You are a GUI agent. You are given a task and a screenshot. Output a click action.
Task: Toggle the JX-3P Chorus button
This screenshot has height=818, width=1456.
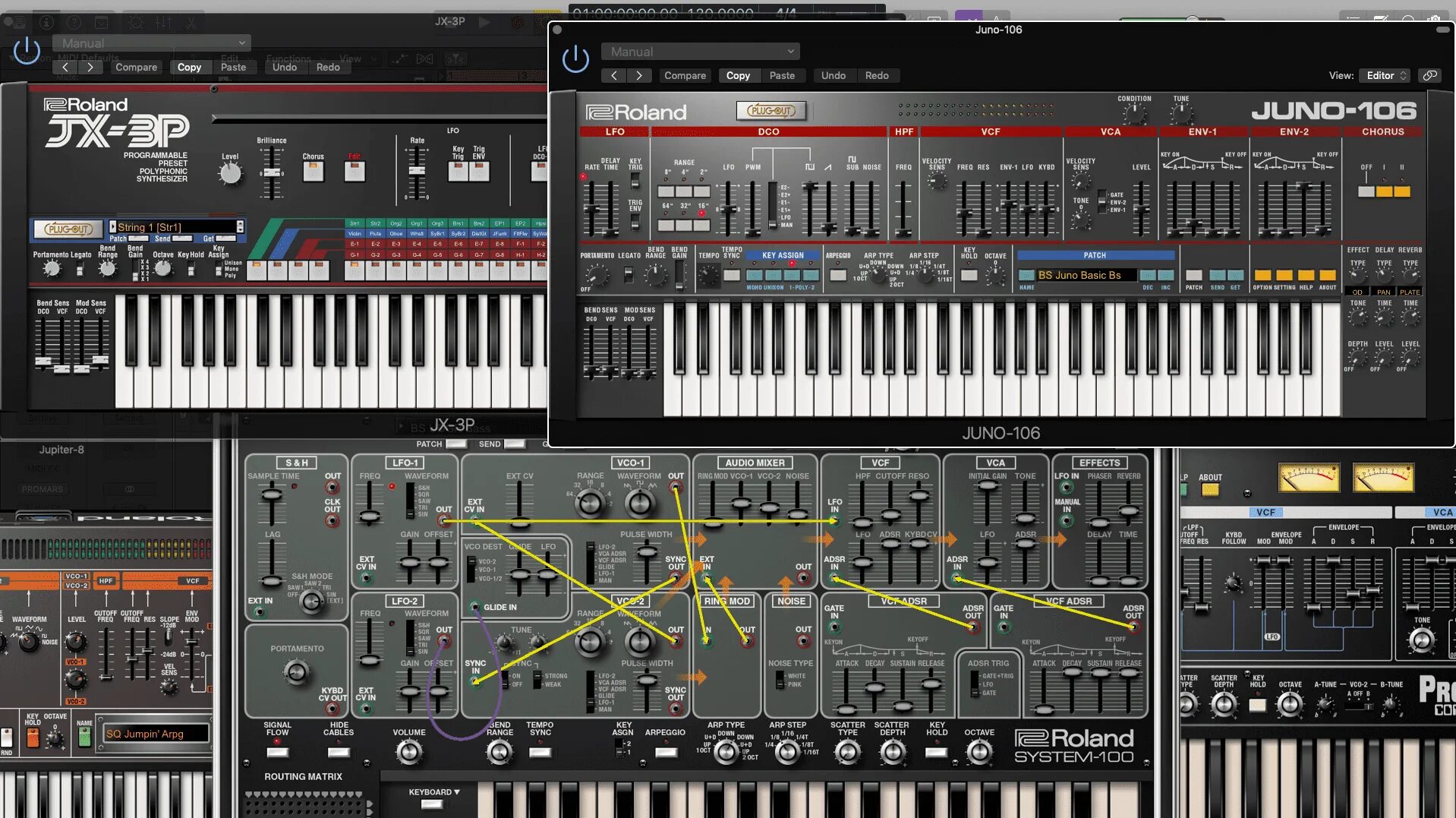(x=313, y=172)
